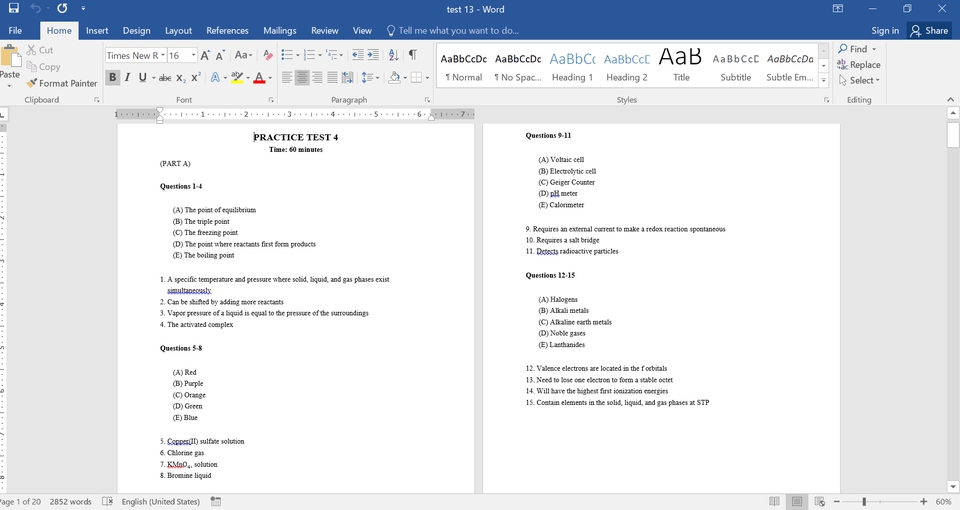This screenshot has height=510, width=960.
Task: Copy the selection to clipboard
Action: pyautogui.click(x=43, y=67)
